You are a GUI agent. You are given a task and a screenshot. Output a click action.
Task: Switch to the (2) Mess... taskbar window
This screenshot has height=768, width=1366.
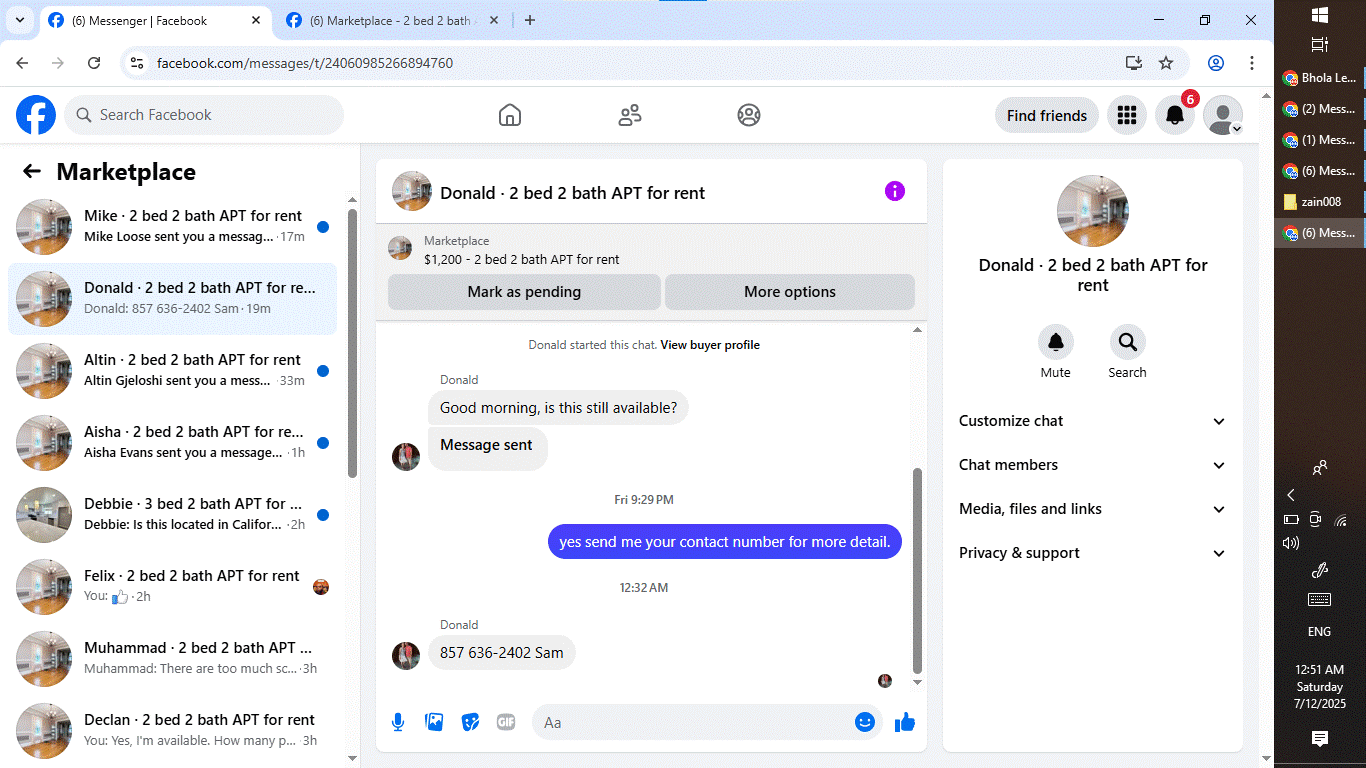(x=1319, y=109)
